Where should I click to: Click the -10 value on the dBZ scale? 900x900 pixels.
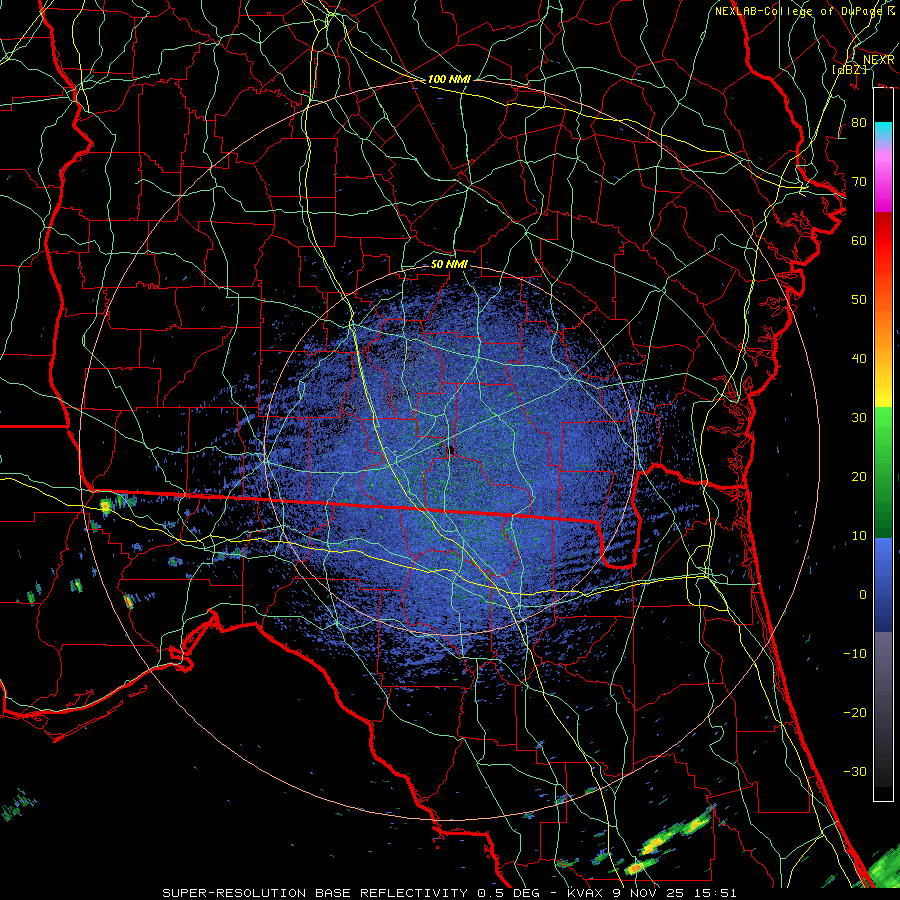[855, 653]
